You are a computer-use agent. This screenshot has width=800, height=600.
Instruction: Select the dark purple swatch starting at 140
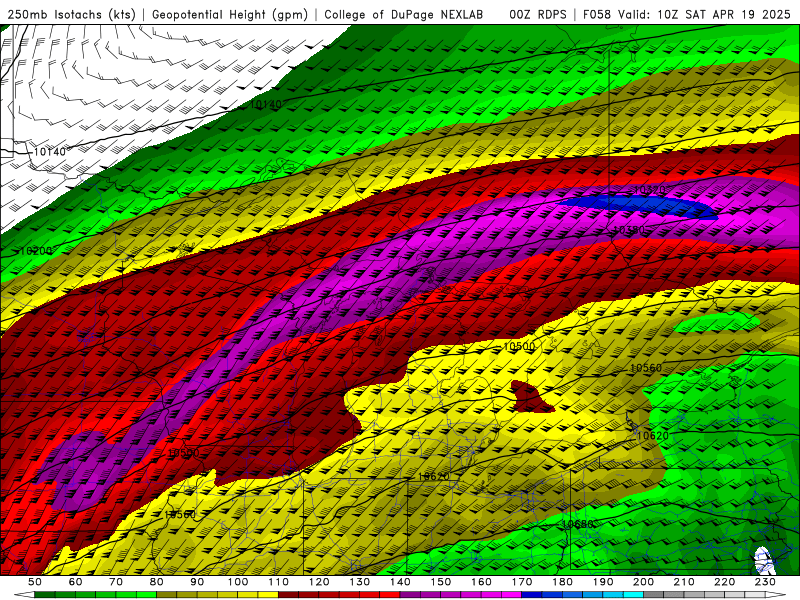(410, 595)
